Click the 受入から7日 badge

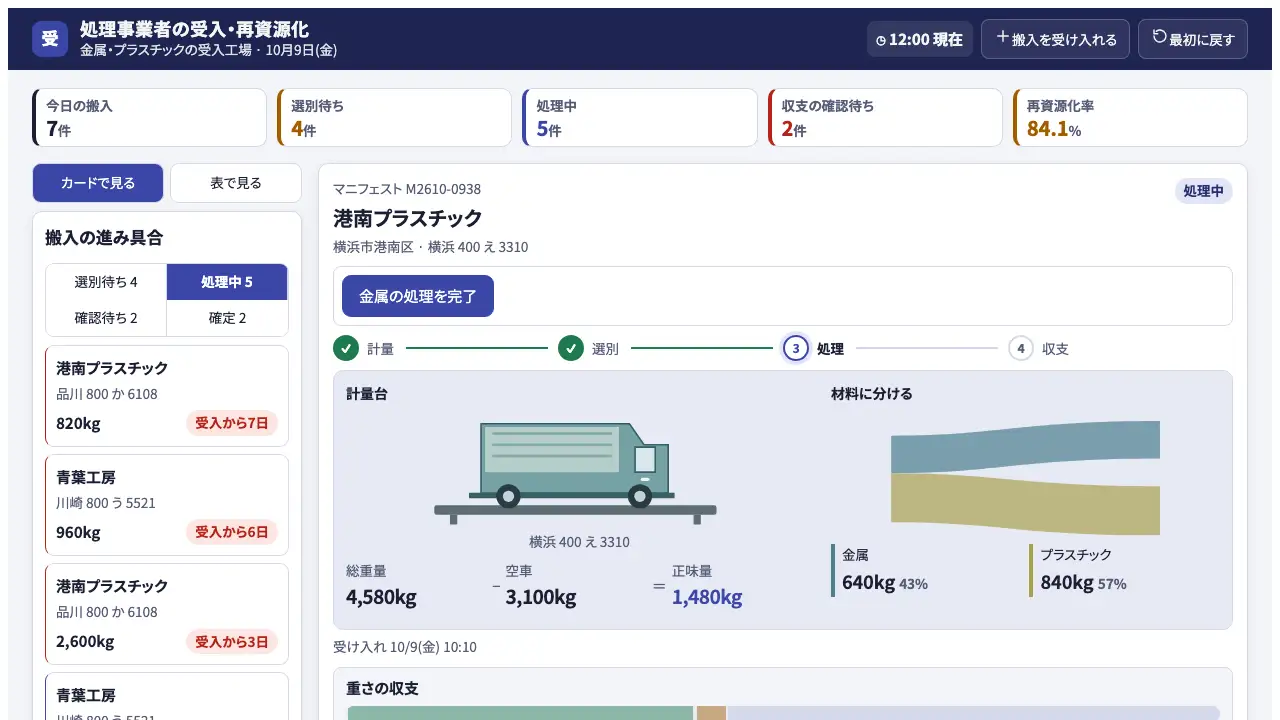232,423
